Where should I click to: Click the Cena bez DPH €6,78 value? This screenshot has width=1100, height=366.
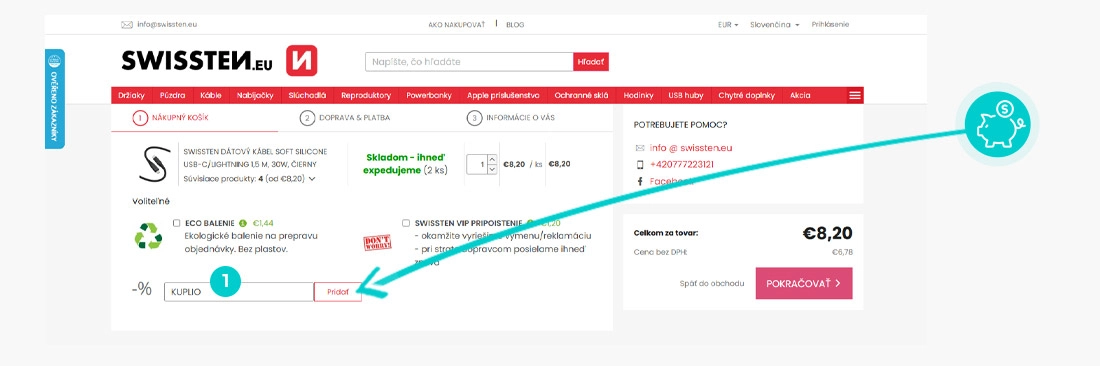(842, 252)
